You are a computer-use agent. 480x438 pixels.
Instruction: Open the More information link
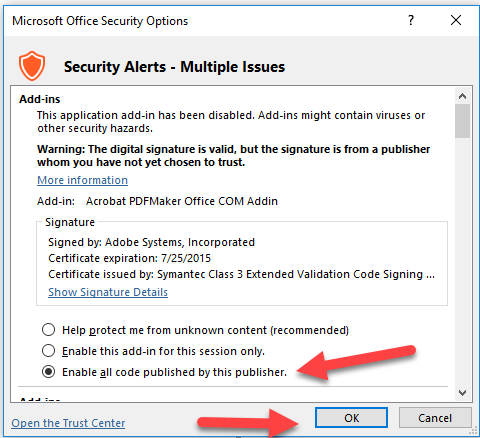[82, 180]
